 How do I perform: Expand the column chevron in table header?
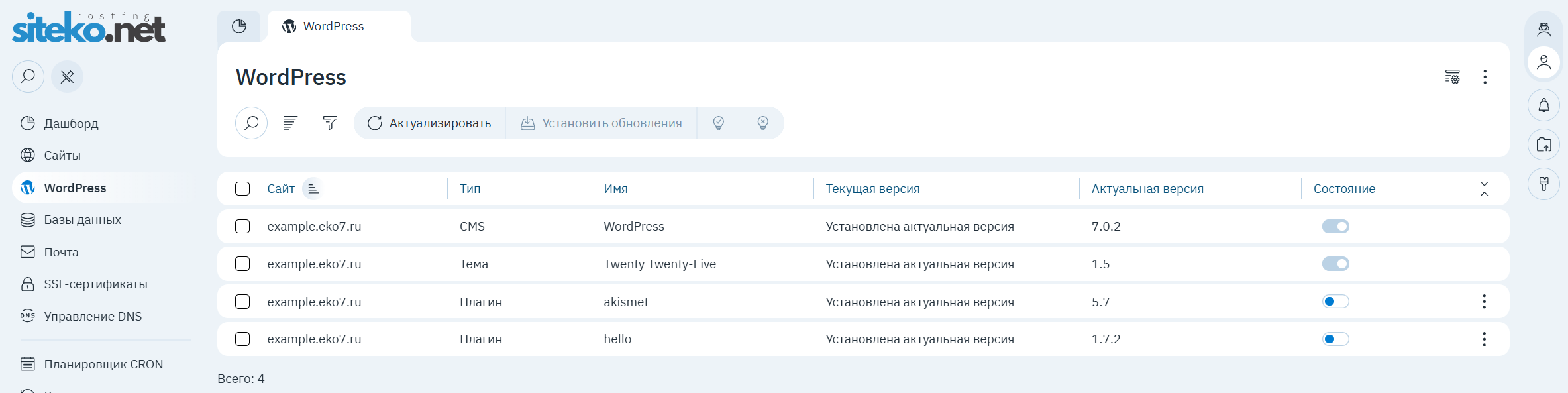[x=1484, y=188]
